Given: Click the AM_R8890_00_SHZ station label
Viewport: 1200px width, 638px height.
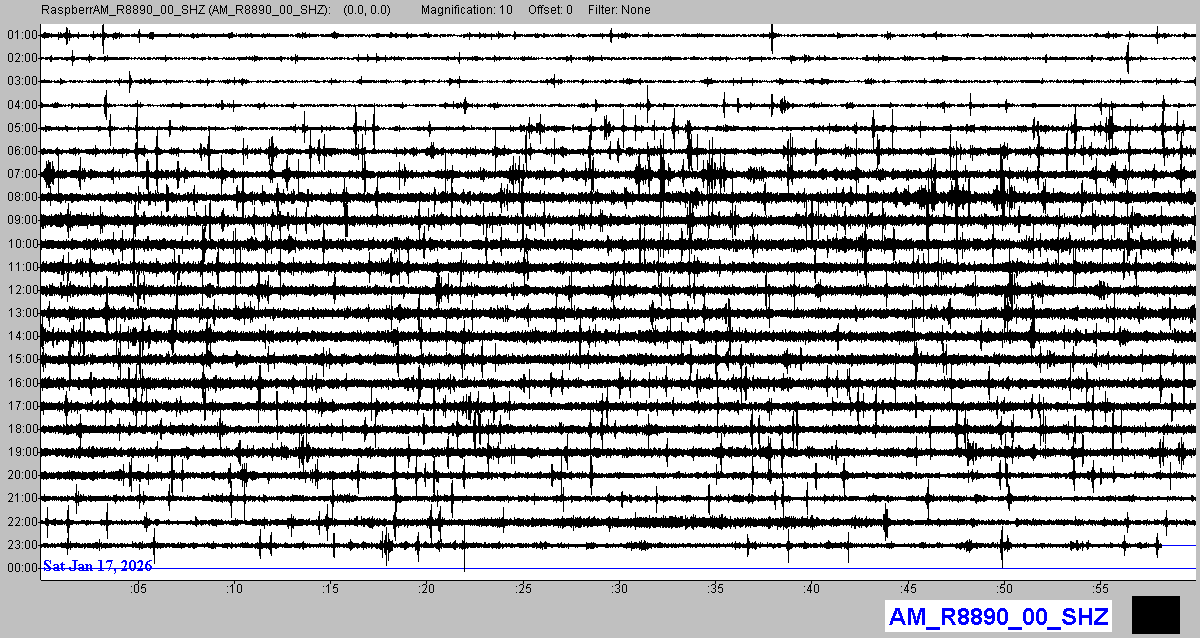Looking at the screenshot, I should (x=998, y=616).
